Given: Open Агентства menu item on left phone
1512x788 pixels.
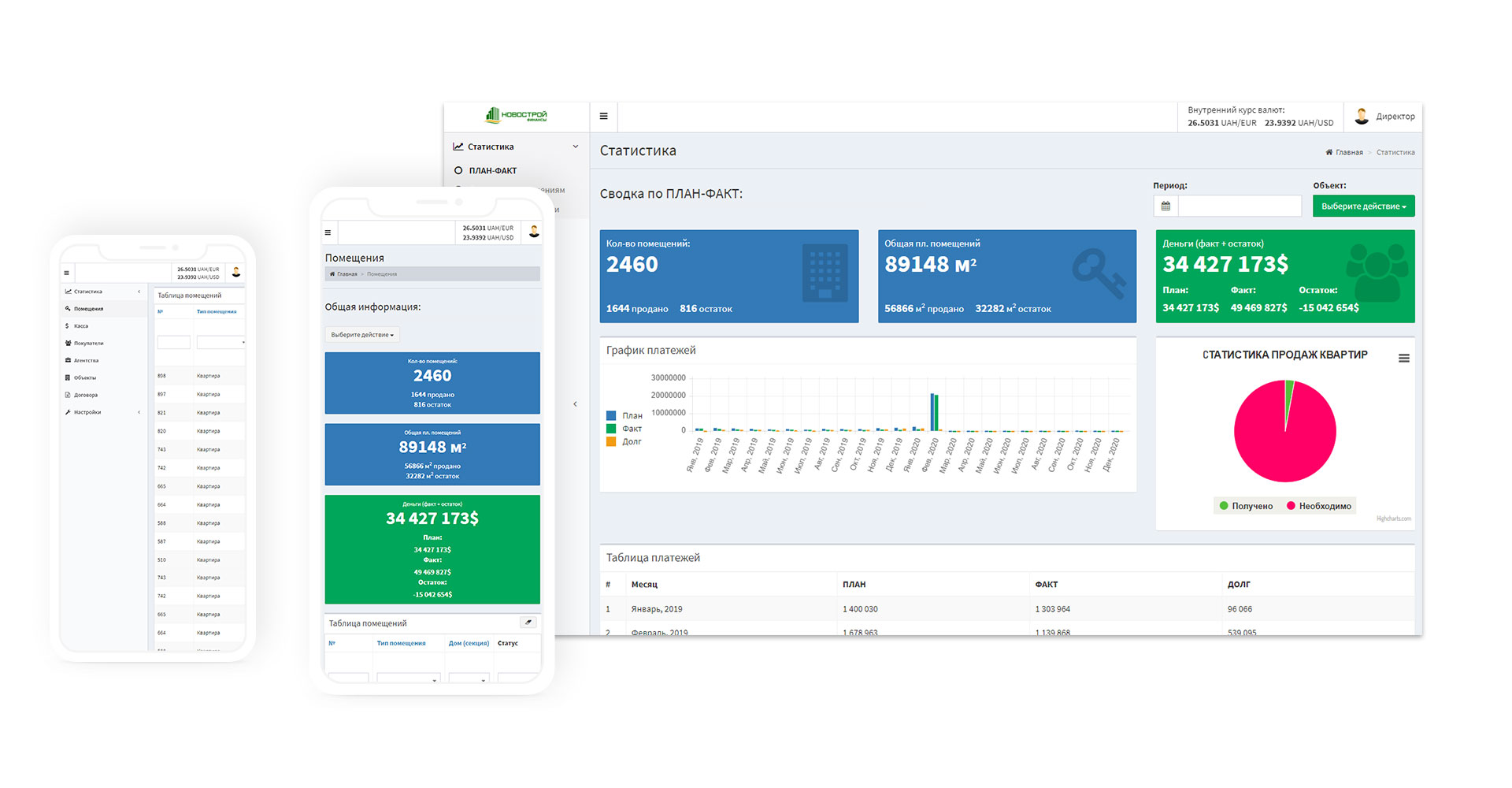Looking at the screenshot, I should tap(103, 360).
